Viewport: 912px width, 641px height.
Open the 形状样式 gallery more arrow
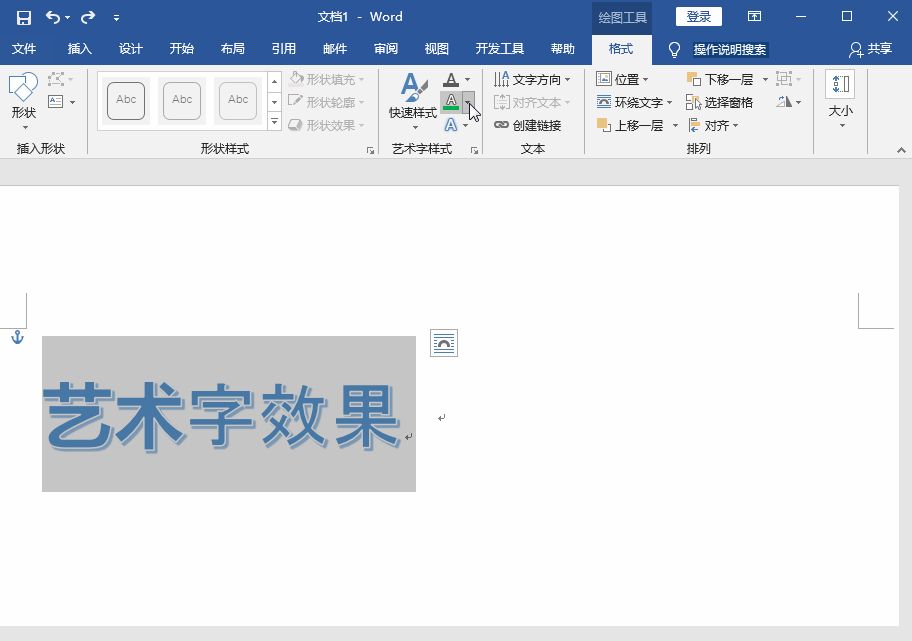coord(273,120)
